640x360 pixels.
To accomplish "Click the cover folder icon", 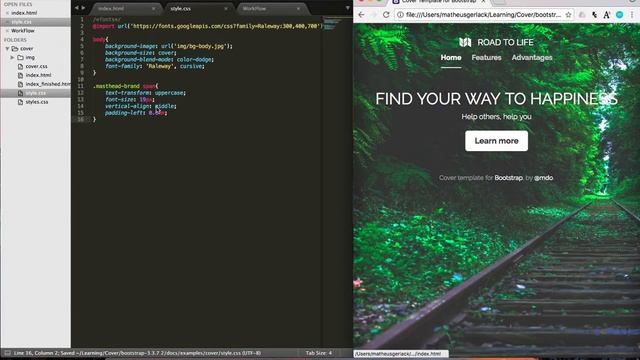I will click(x=15, y=48).
